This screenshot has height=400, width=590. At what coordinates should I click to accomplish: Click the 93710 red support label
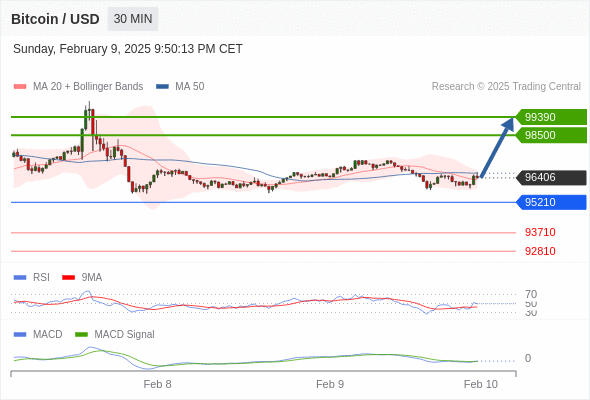[540, 232]
